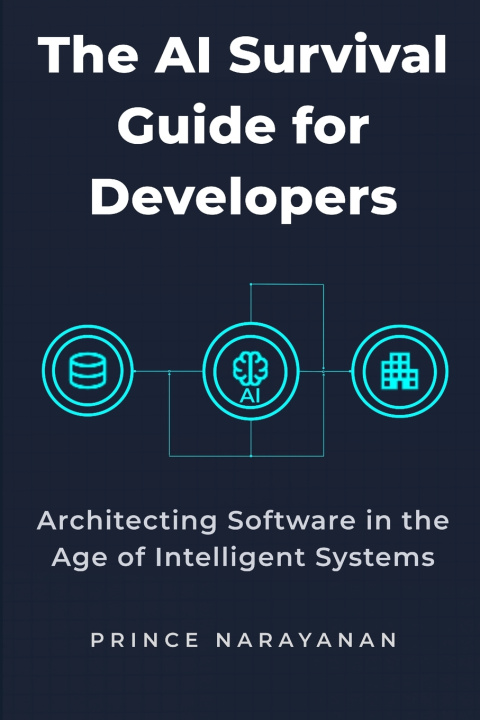
Task: Click the database cylinder icon
Action: 88,371
